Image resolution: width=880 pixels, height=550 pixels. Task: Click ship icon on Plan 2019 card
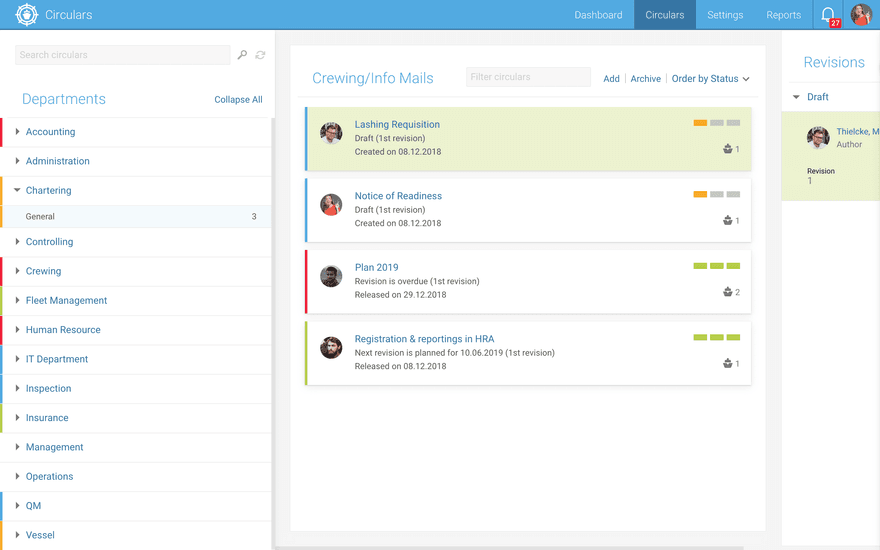727,292
